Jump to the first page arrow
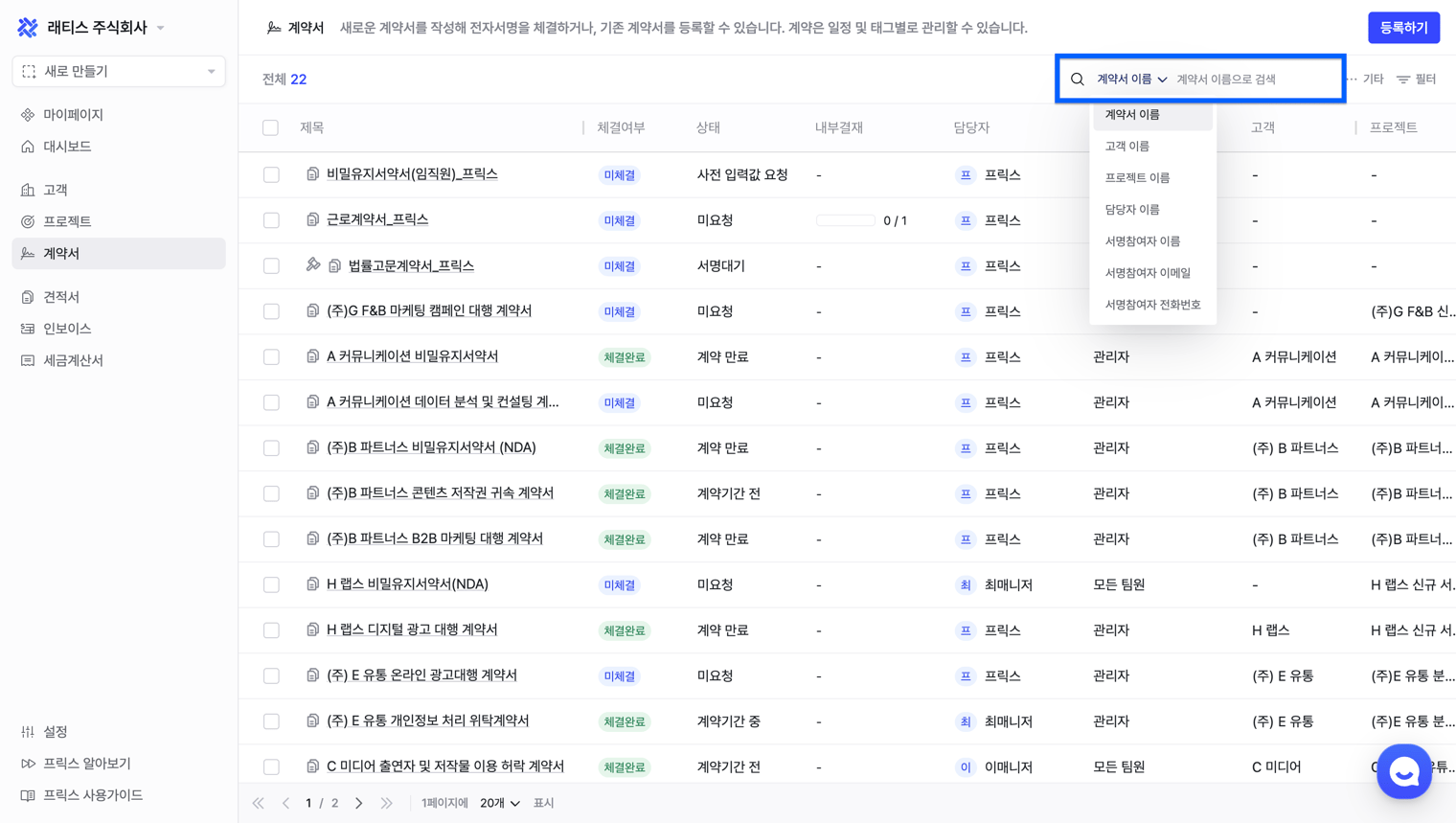This screenshot has height=823, width=1456. click(x=259, y=803)
